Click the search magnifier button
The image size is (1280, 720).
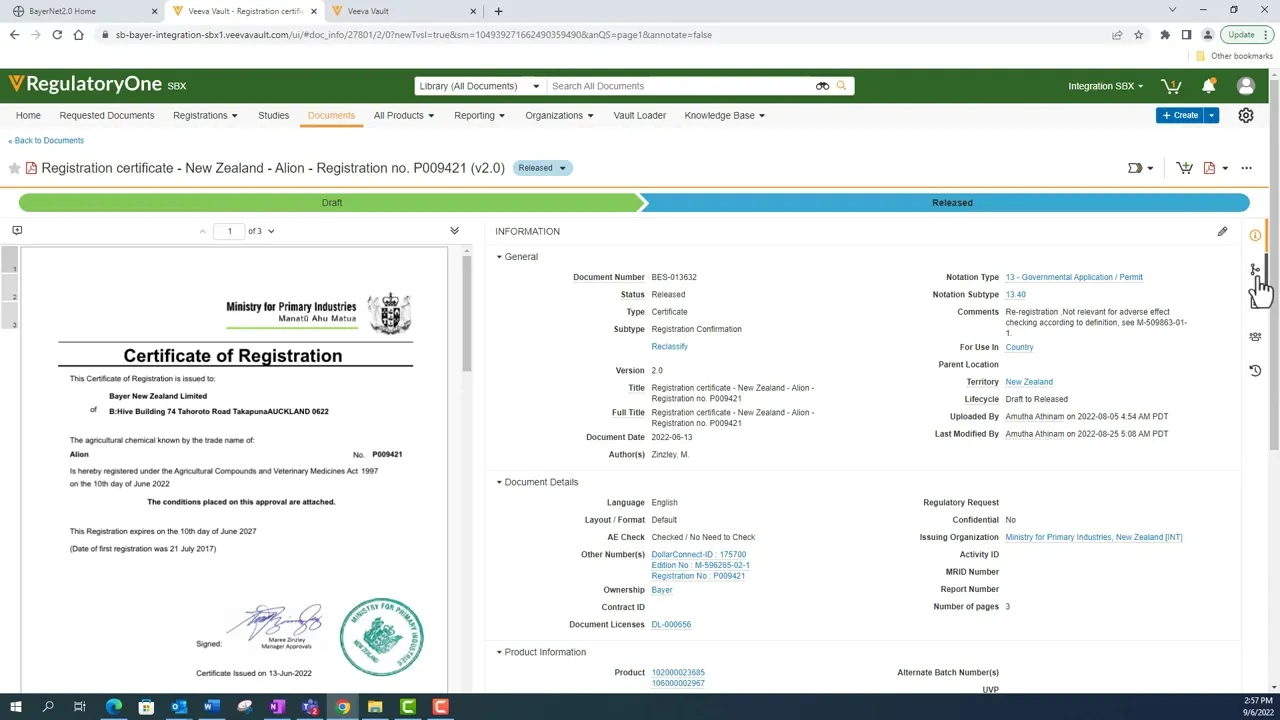[841, 86]
